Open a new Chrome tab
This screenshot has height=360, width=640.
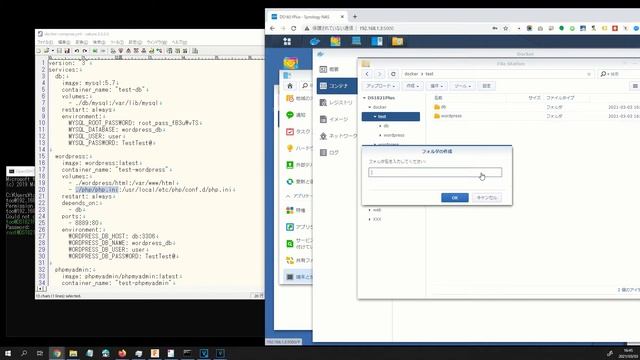pos(355,17)
